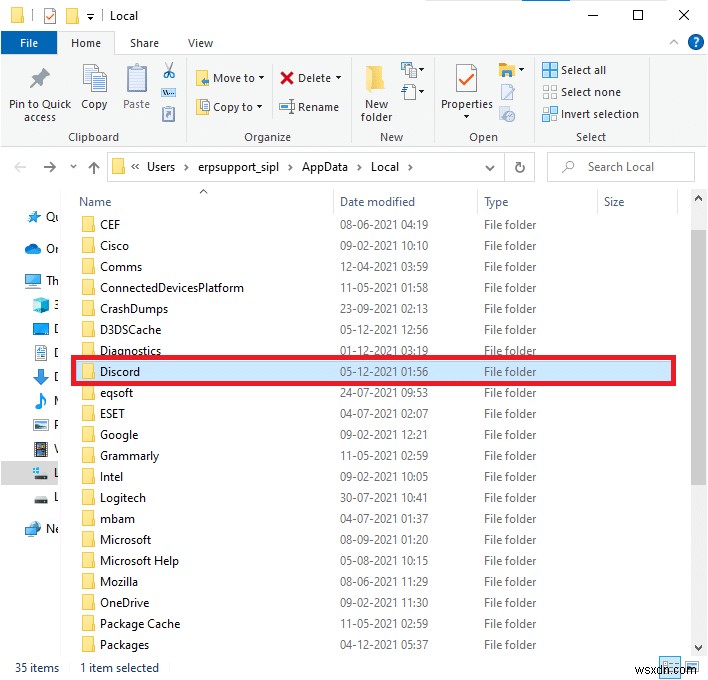Image resolution: width=708 pixels, height=680 pixels.
Task: Click Select none button
Action: click(x=582, y=92)
